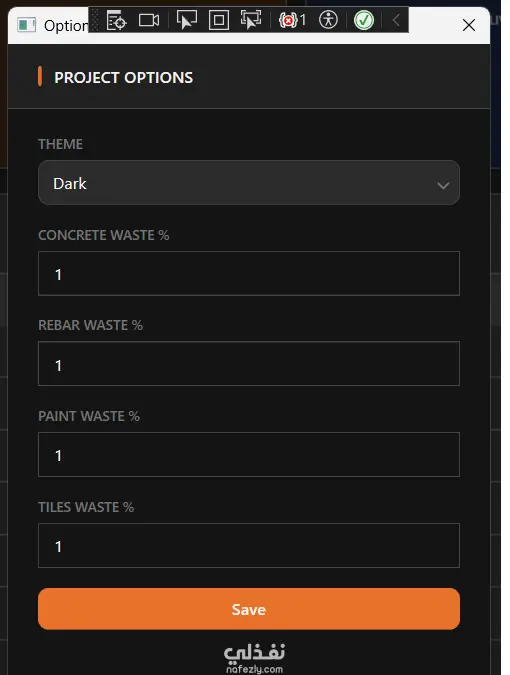Click the Tiles Waste % input box

coord(249,545)
